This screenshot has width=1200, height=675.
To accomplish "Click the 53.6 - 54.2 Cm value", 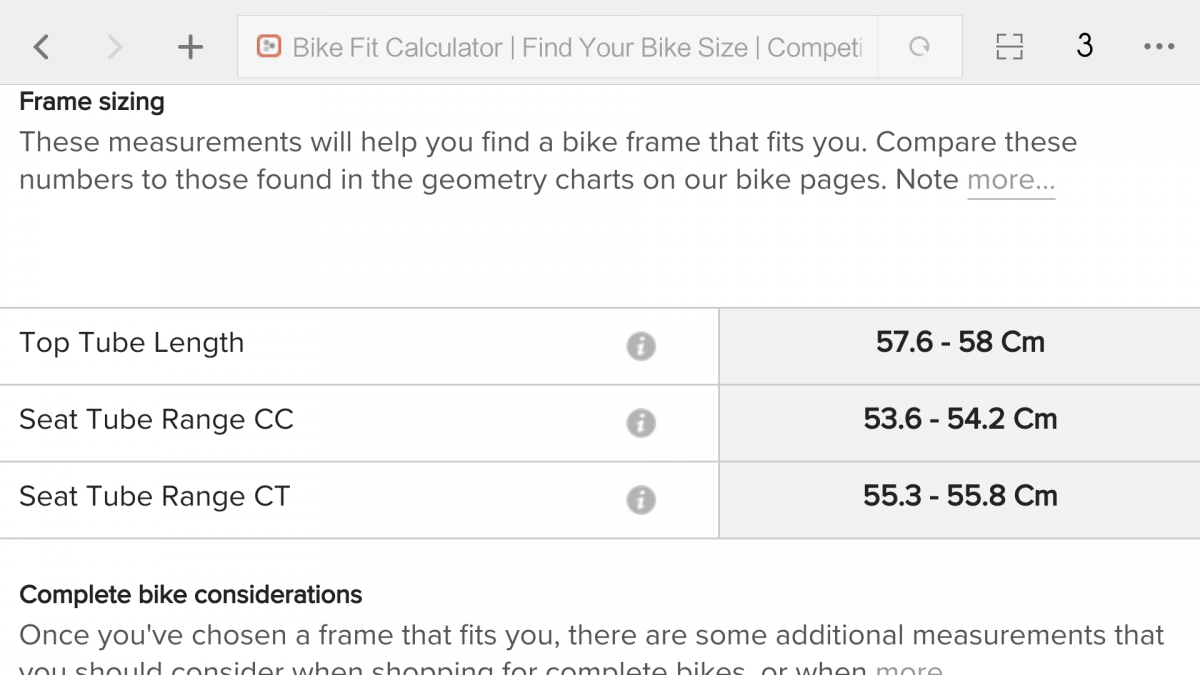I will coord(960,419).
